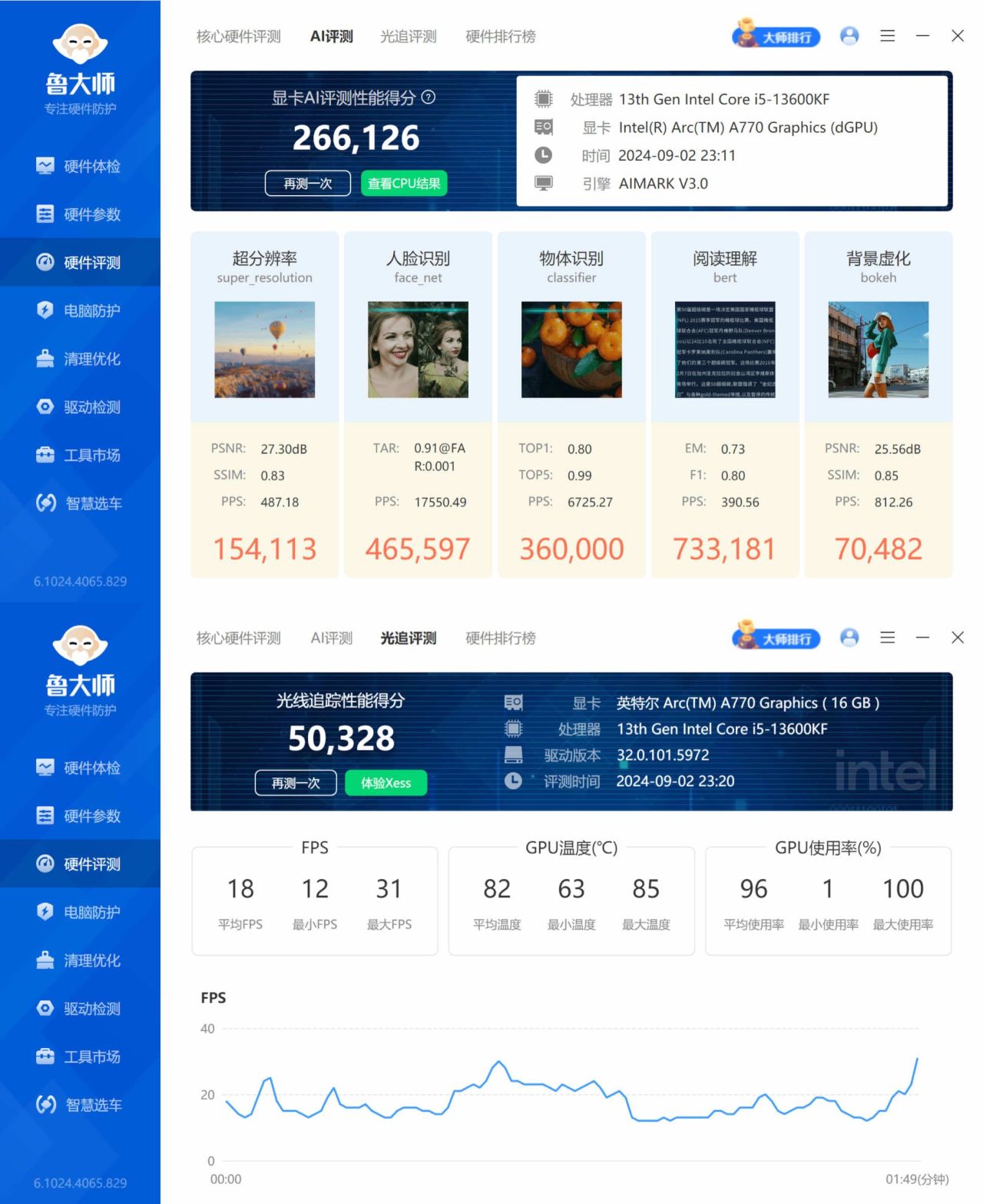Click help icon beside 显卡AI评测性能得分

click(x=429, y=97)
